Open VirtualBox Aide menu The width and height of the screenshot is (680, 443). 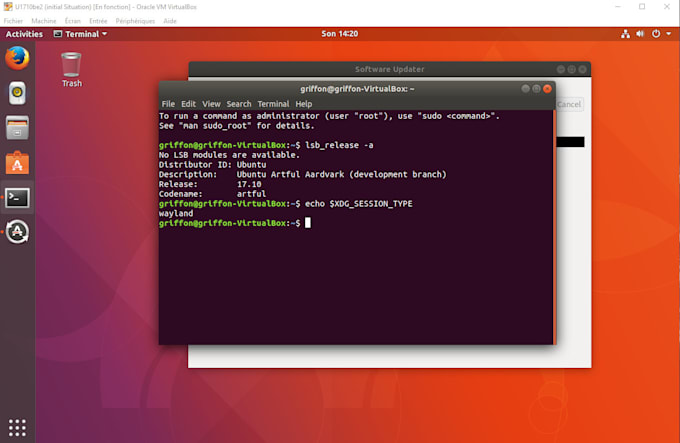[x=170, y=21]
